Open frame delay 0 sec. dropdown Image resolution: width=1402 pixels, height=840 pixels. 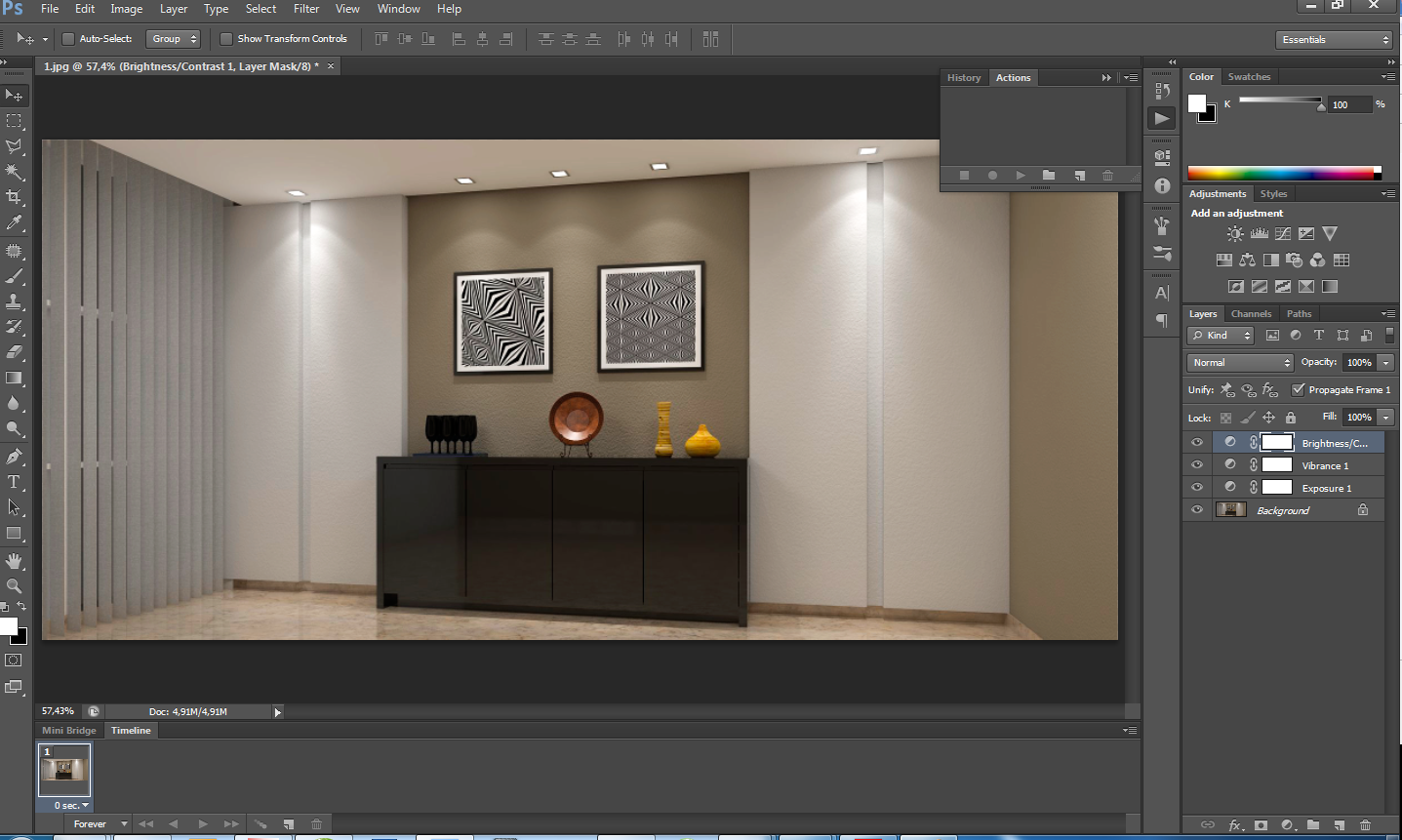coord(71,805)
